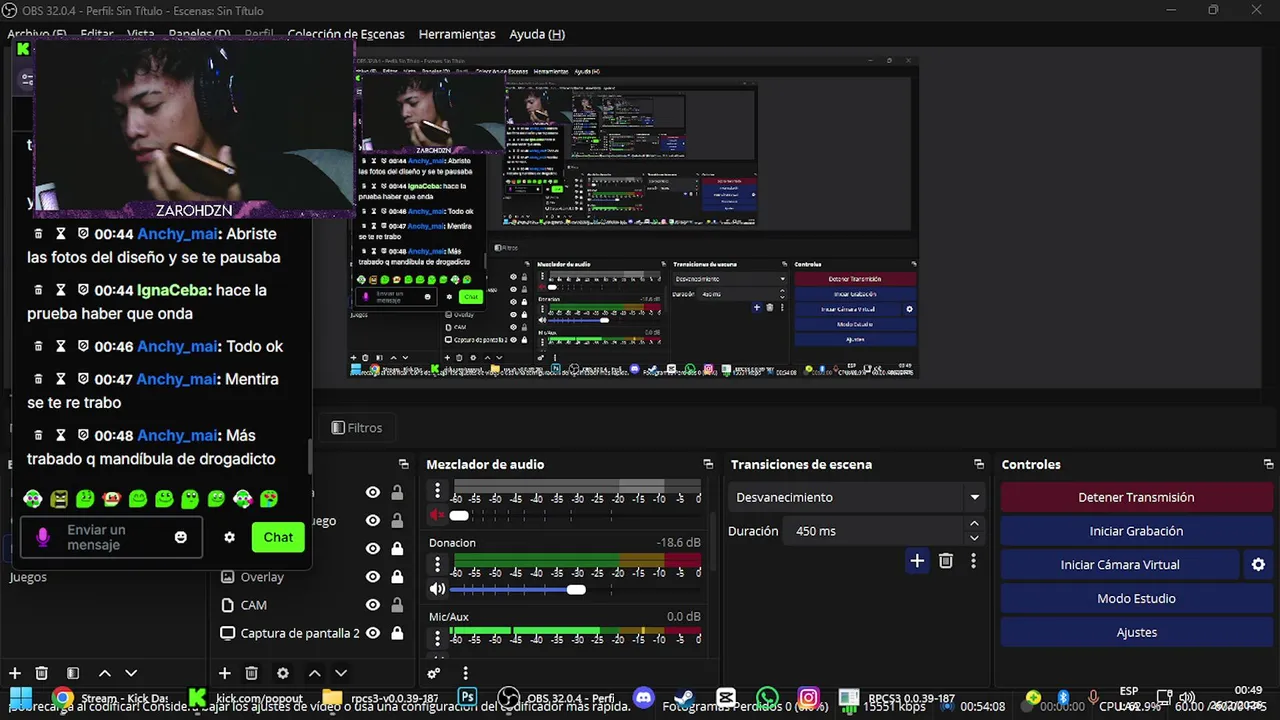Open the emoji picker in chat box
The width and height of the screenshot is (1280, 720).
[181, 537]
